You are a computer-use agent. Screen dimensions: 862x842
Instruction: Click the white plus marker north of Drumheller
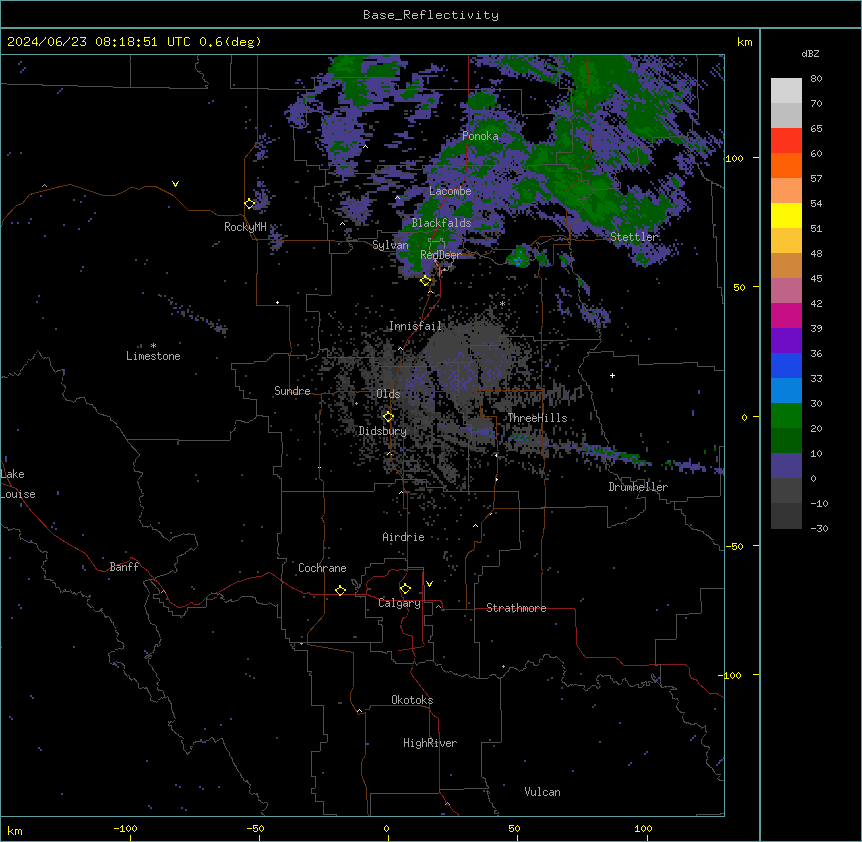click(x=612, y=375)
